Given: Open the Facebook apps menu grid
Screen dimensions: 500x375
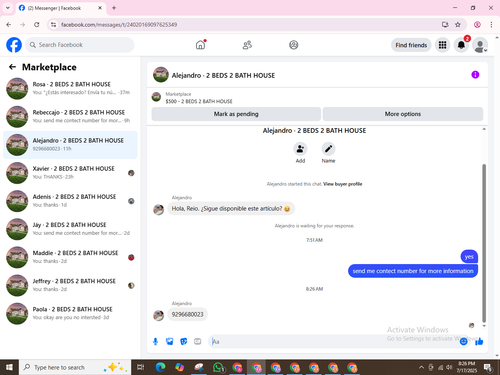Looking at the screenshot, I should pos(442,45).
